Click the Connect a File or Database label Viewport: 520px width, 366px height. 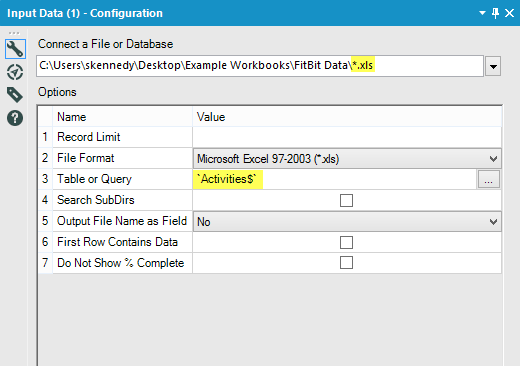pyautogui.click(x=105, y=44)
